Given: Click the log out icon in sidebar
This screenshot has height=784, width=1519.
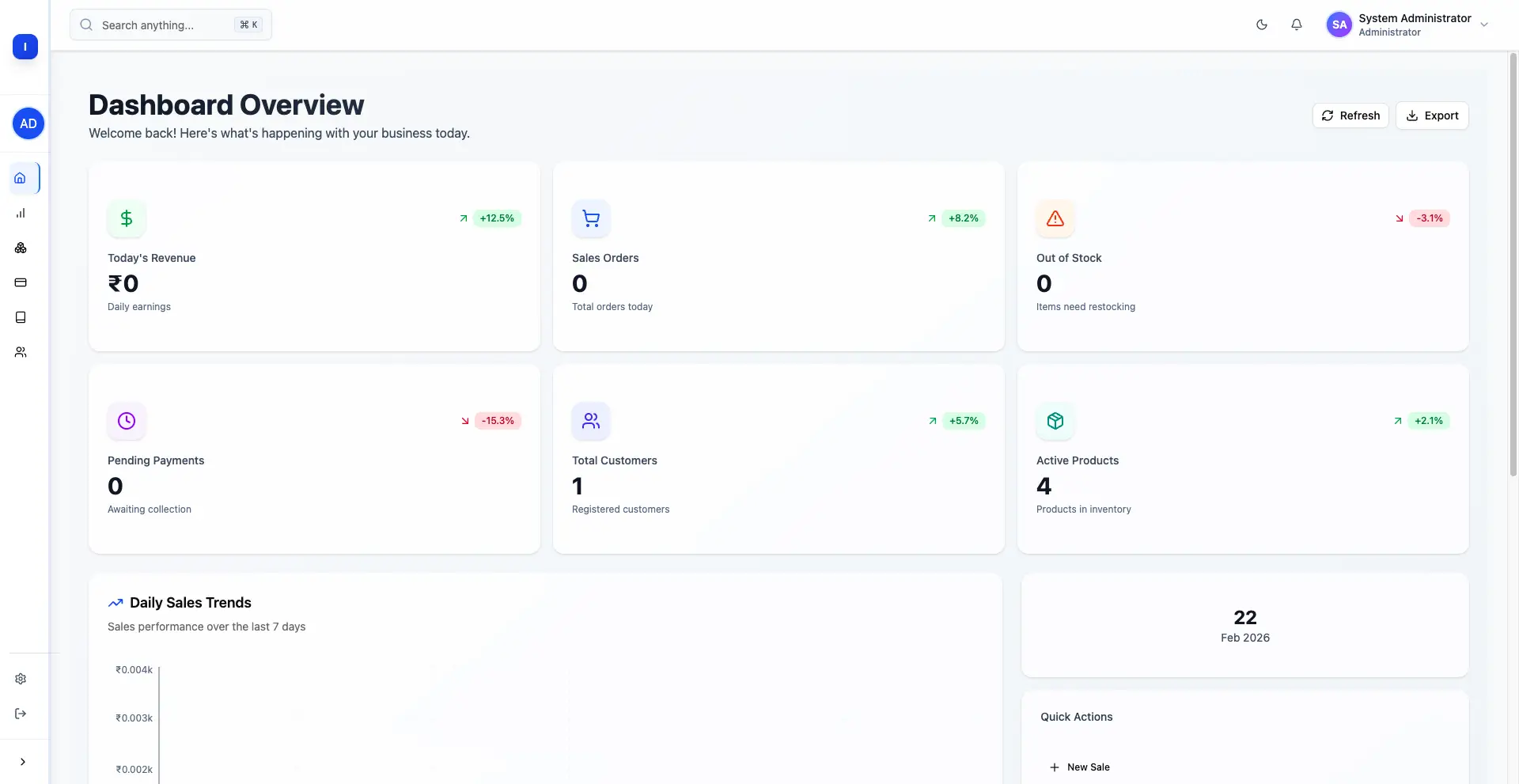Looking at the screenshot, I should pyautogui.click(x=21, y=714).
